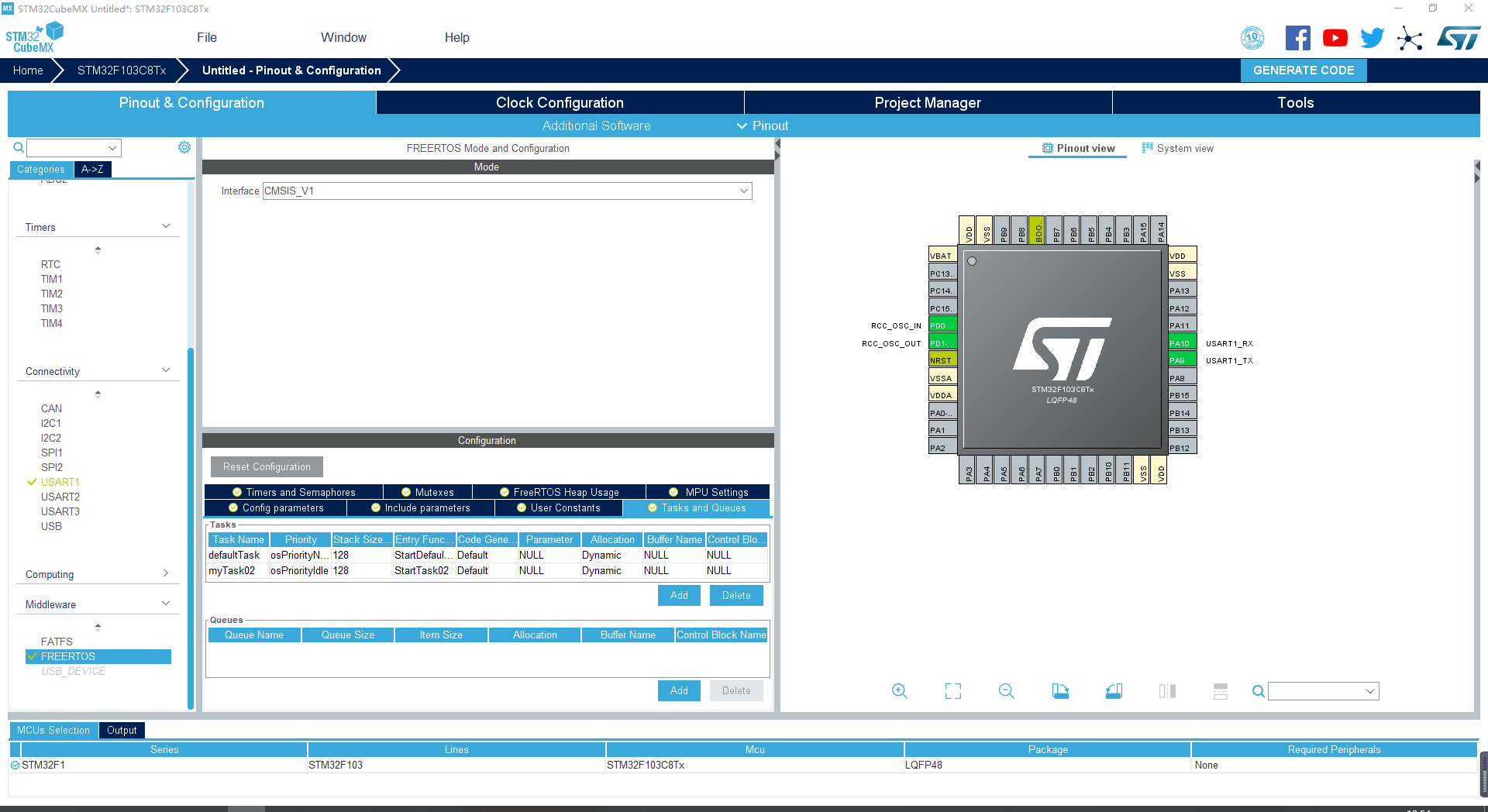Collapse the Connectivity category

[166, 370]
